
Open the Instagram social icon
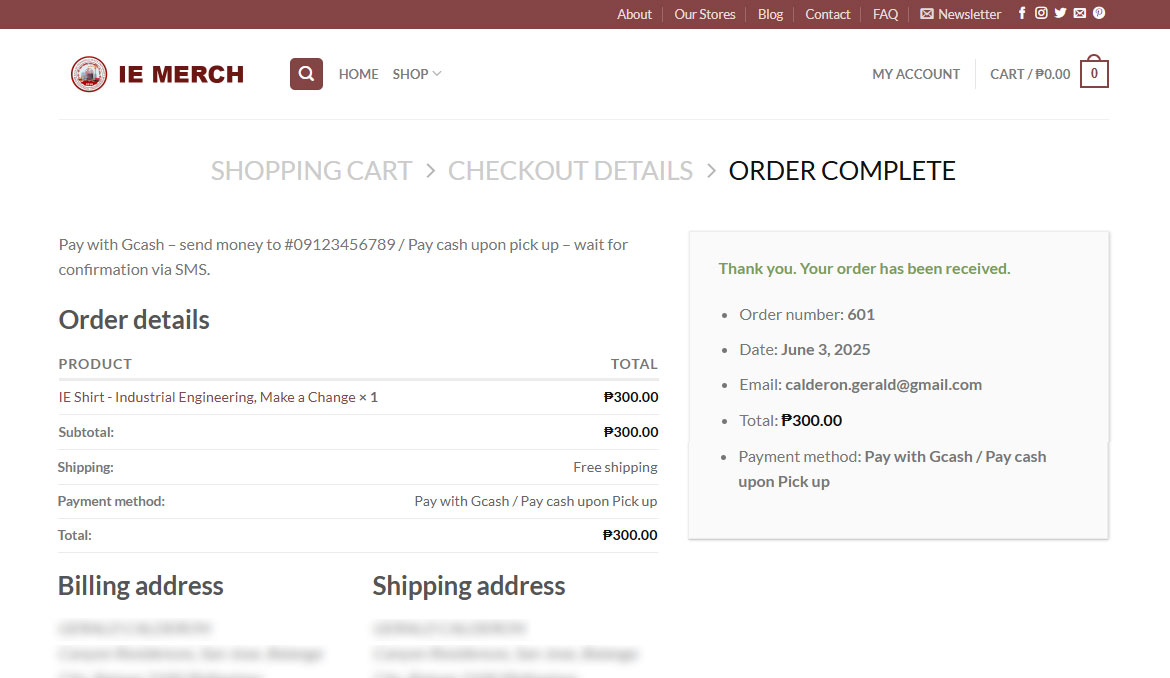[x=1041, y=14]
